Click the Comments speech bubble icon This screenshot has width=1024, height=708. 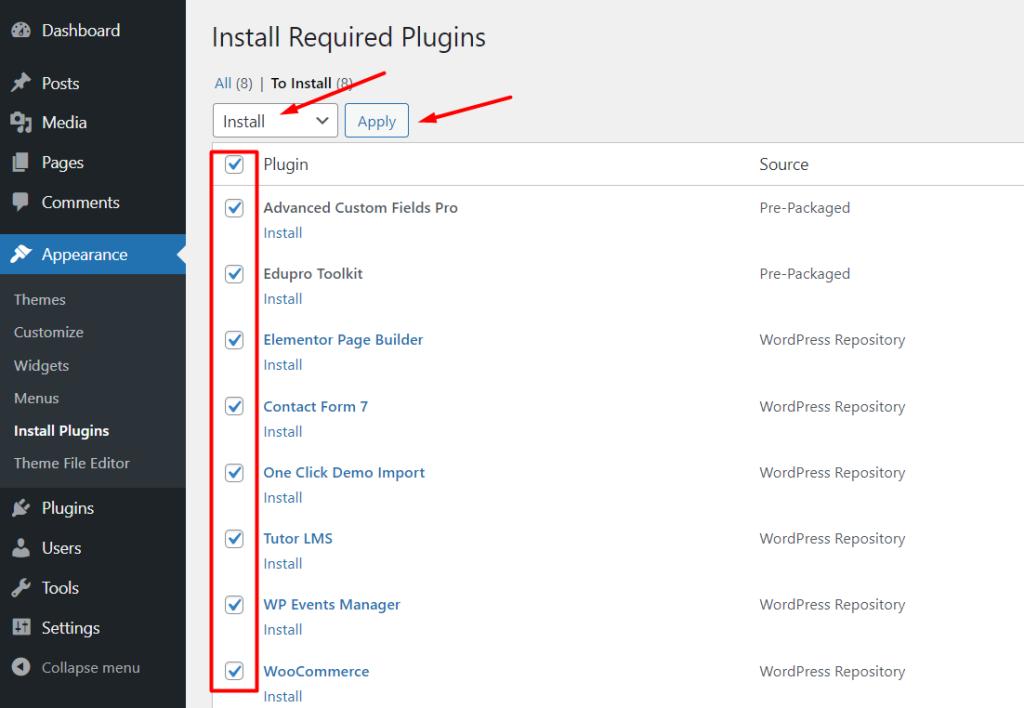[21, 202]
